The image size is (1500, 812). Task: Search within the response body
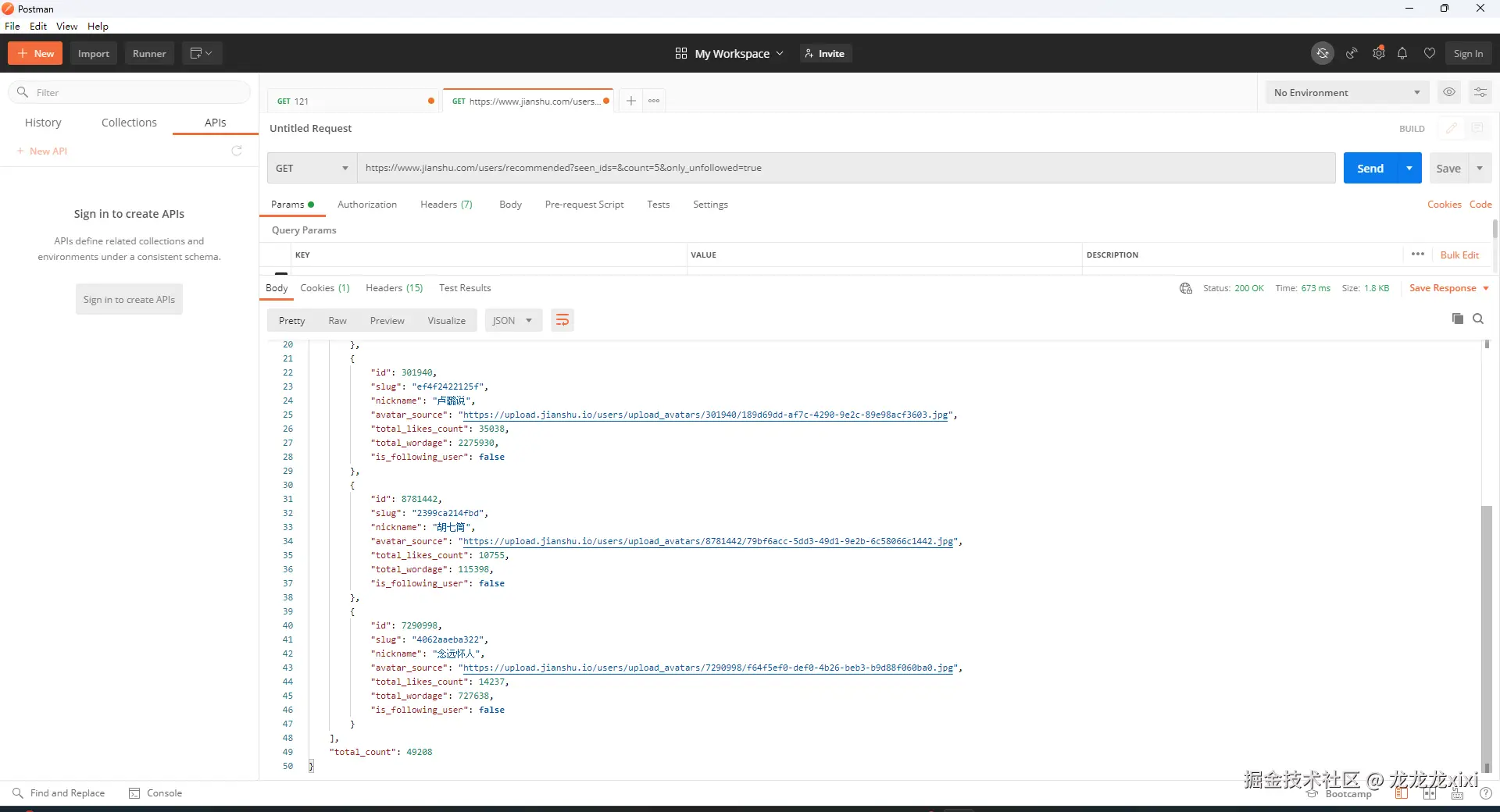[1478, 319]
